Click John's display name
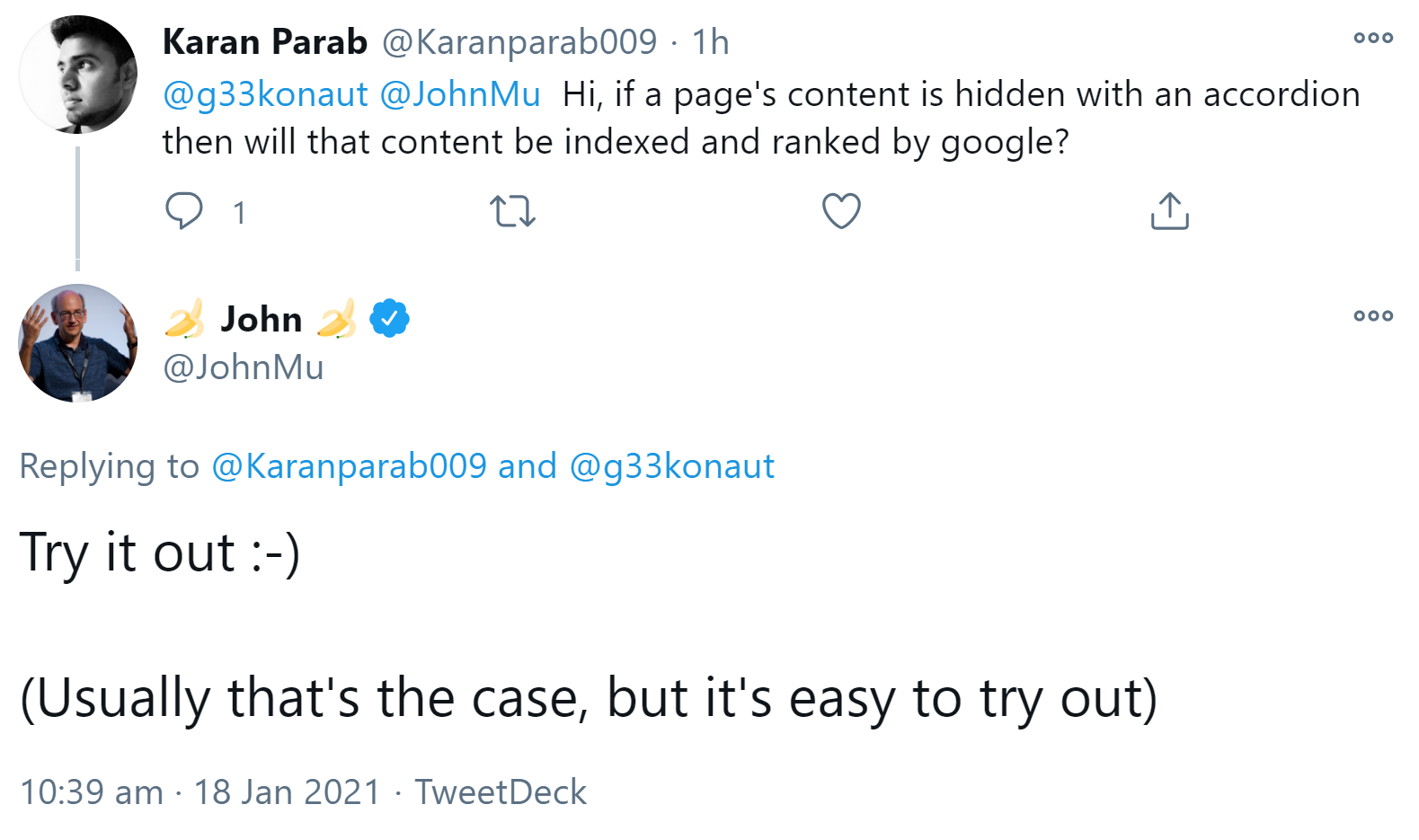 262,318
